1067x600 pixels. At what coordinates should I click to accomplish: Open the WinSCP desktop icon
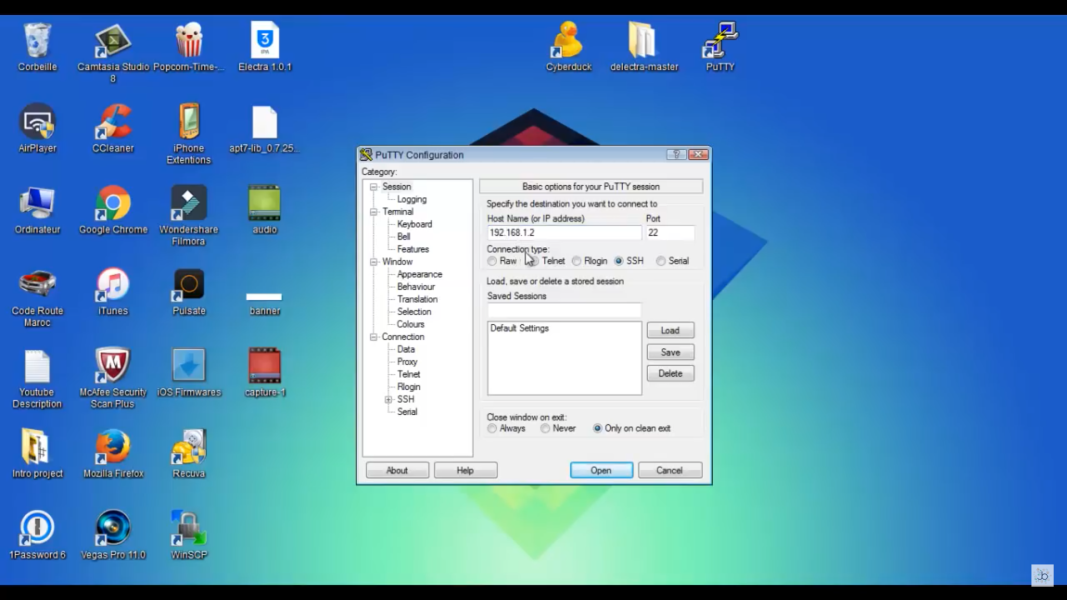click(188, 530)
